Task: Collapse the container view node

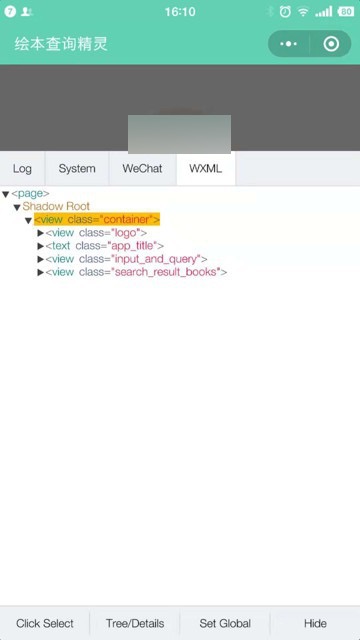Action: pyautogui.click(x=28, y=220)
